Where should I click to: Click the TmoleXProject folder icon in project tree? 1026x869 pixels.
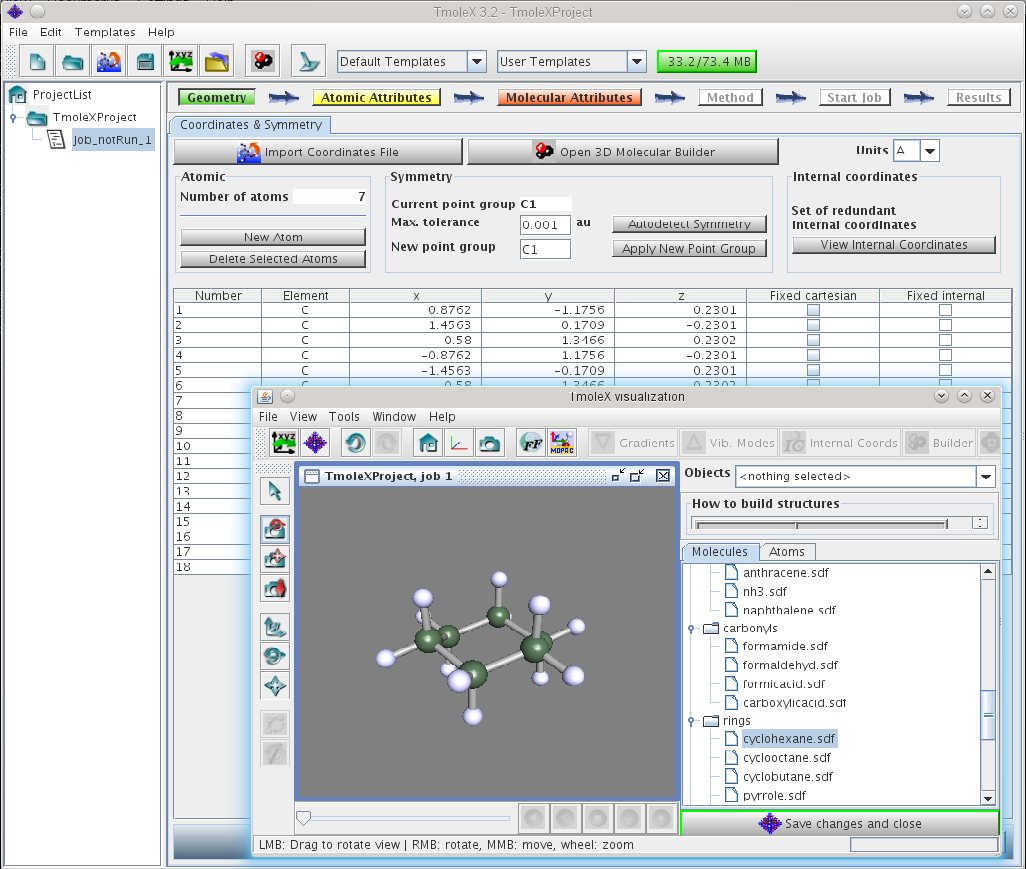[x=37, y=118]
